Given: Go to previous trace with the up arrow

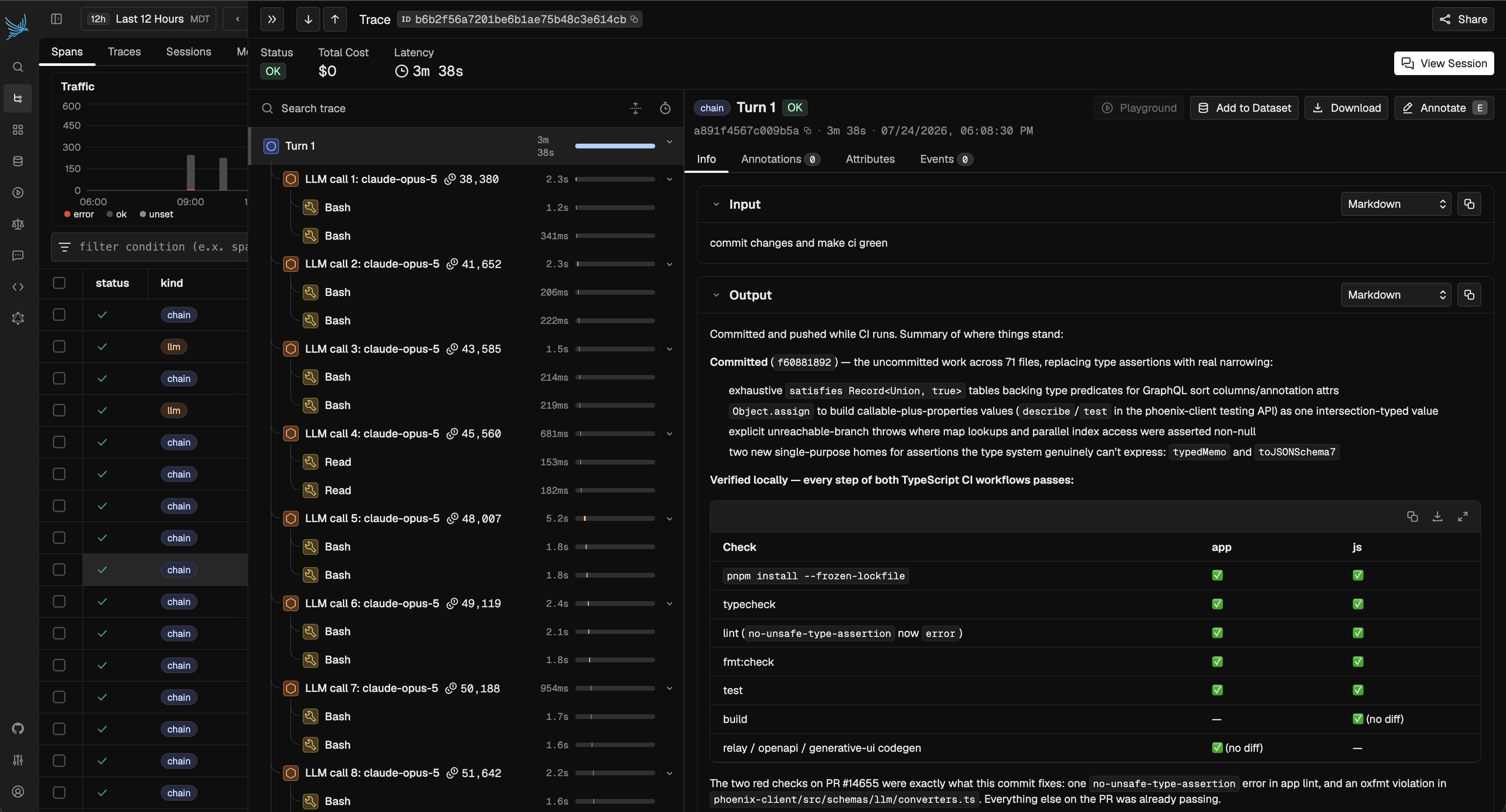Looking at the screenshot, I should [335, 19].
